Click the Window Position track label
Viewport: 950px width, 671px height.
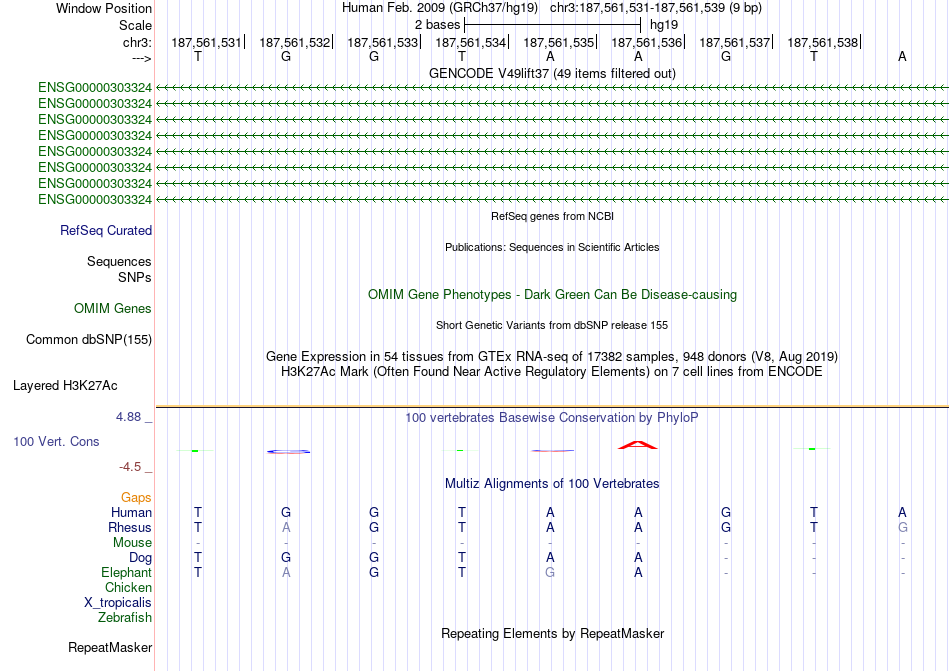click(x=104, y=8)
